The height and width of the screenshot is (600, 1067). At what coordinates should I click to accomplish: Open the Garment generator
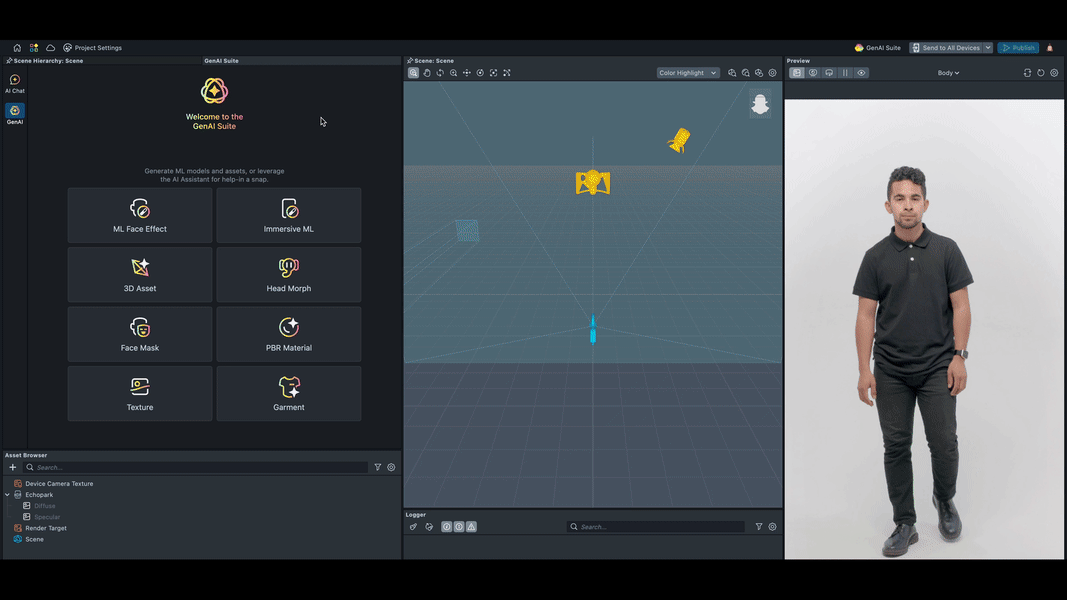coord(289,394)
